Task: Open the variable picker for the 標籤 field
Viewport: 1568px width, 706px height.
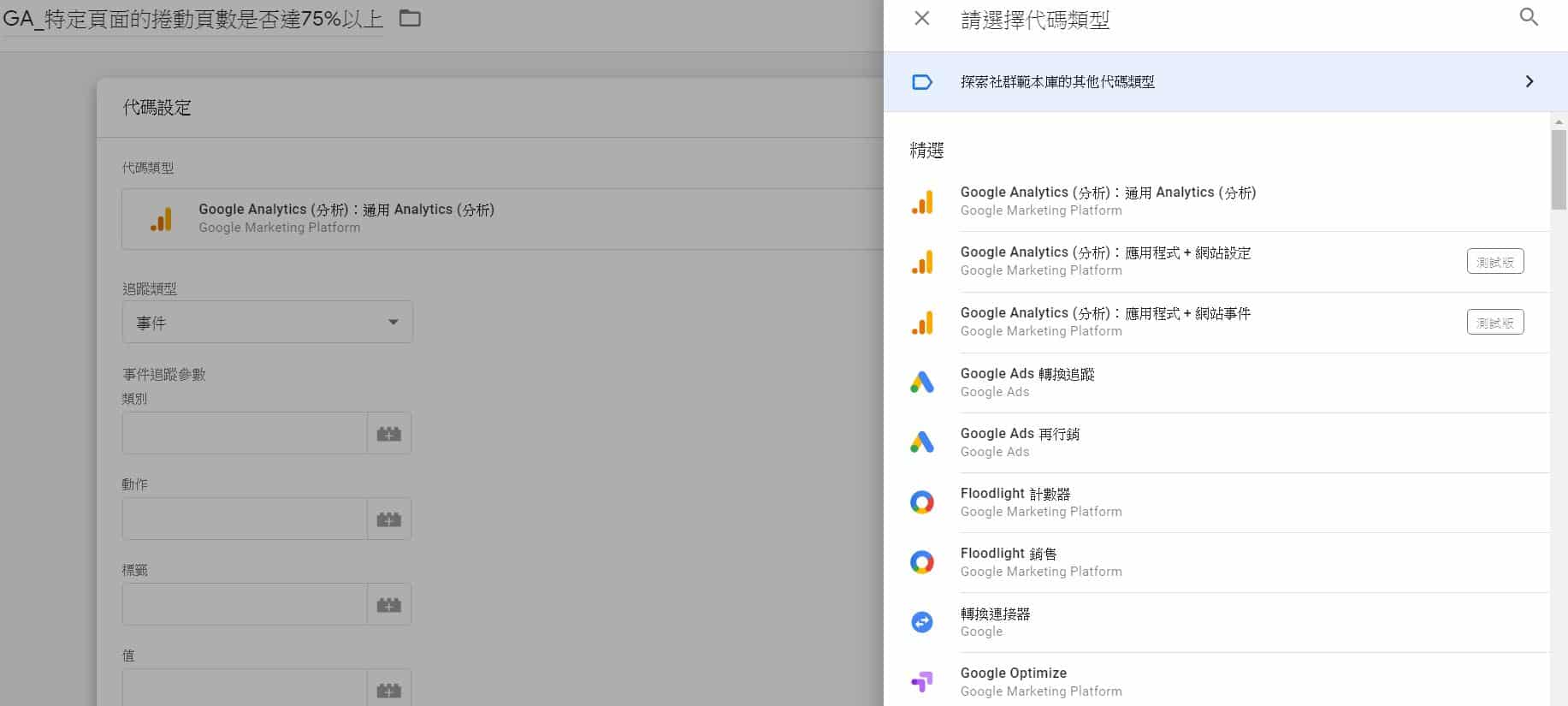Action: tap(388, 605)
